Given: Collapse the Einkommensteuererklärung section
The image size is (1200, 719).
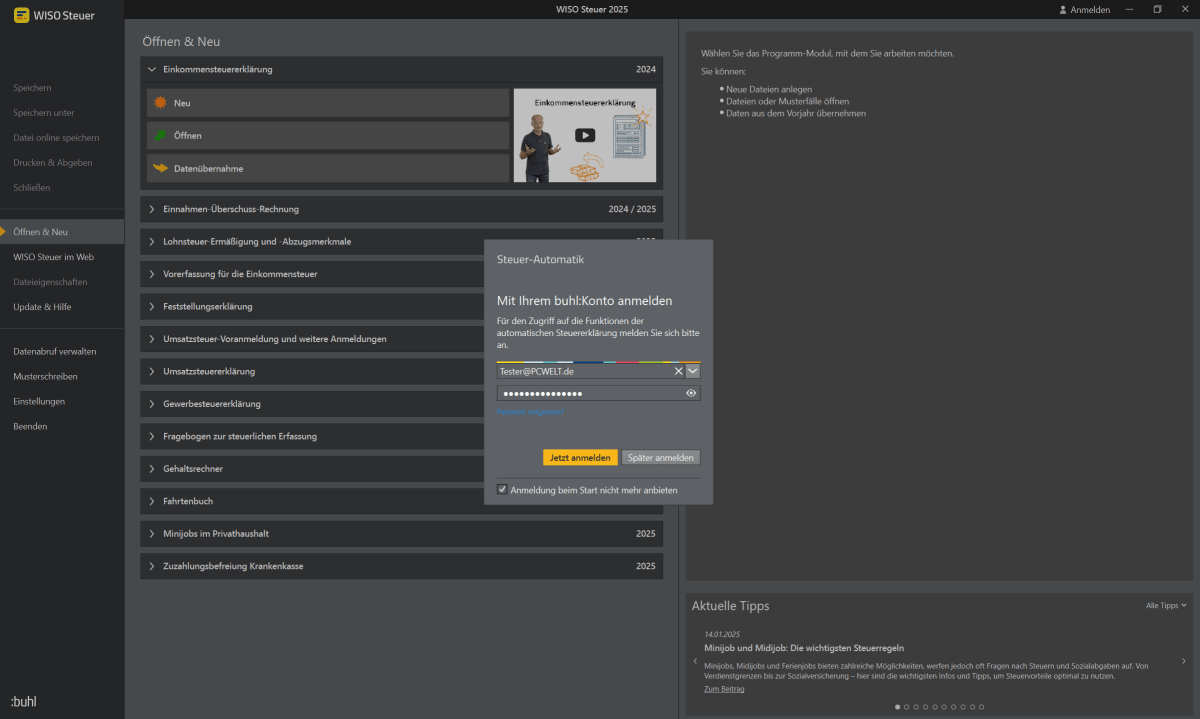Looking at the screenshot, I should point(152,70).
